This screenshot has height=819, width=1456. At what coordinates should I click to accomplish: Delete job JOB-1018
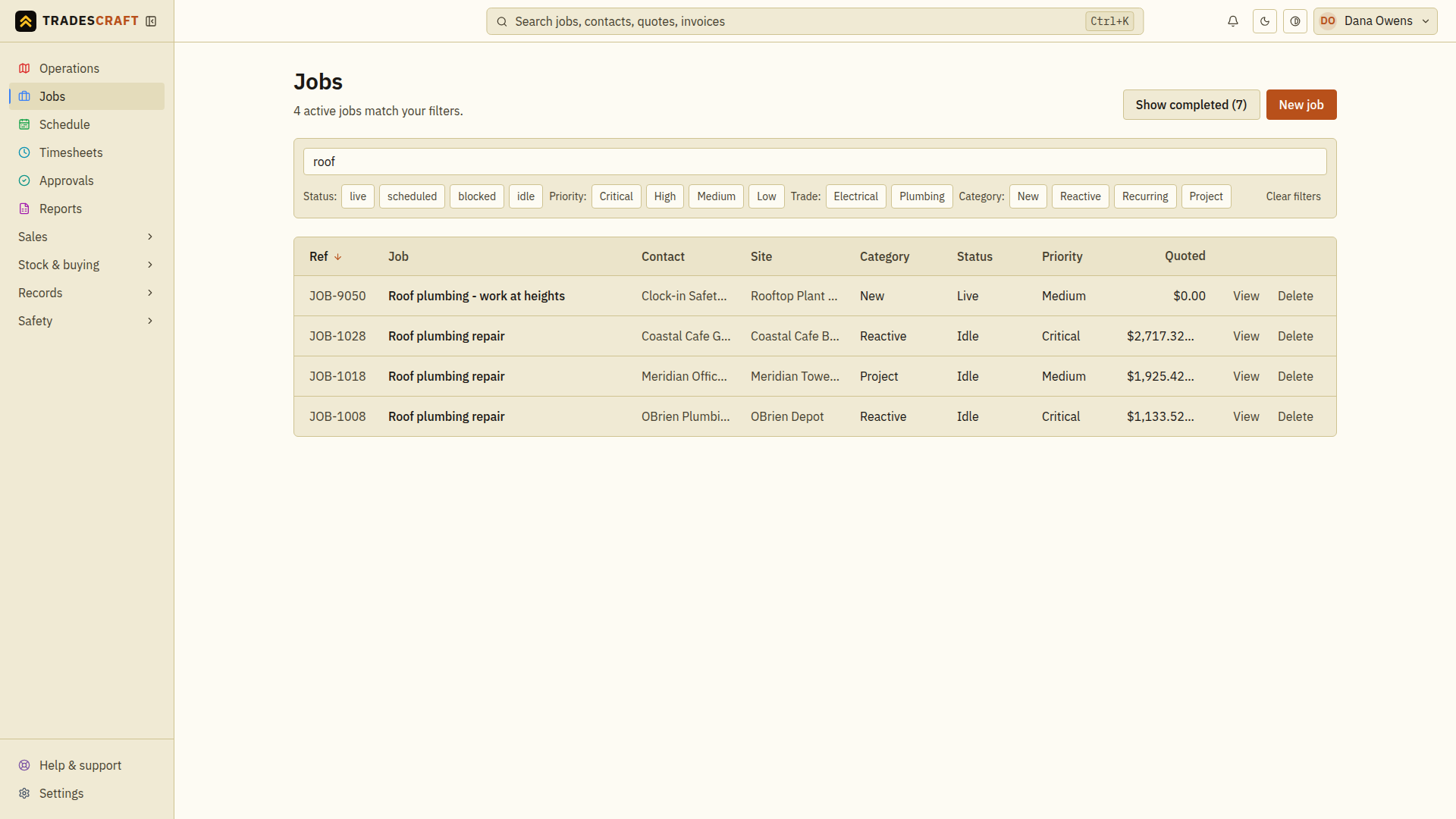point(1295,376)
